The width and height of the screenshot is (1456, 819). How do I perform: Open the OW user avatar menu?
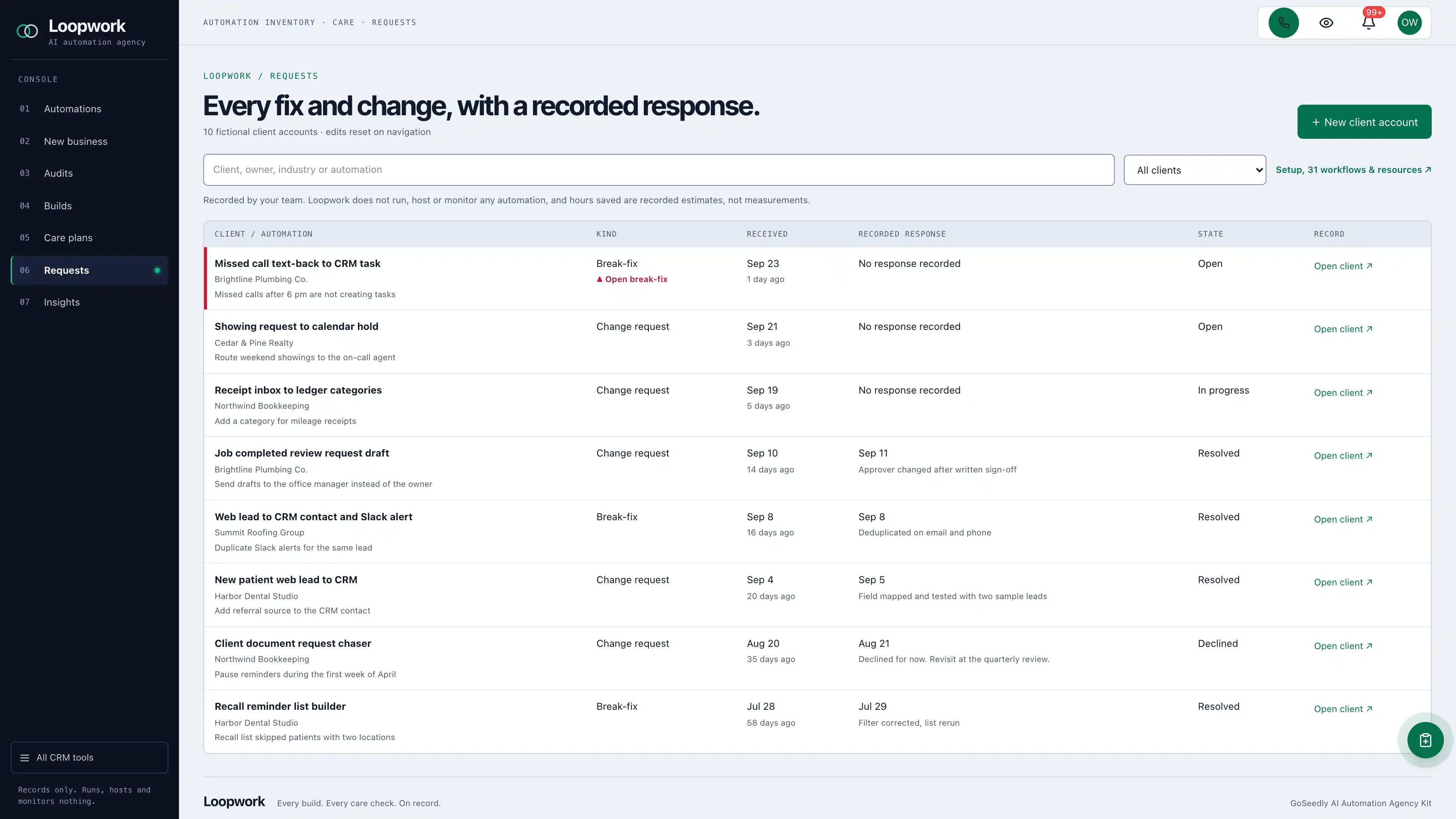coord(1410,23)
